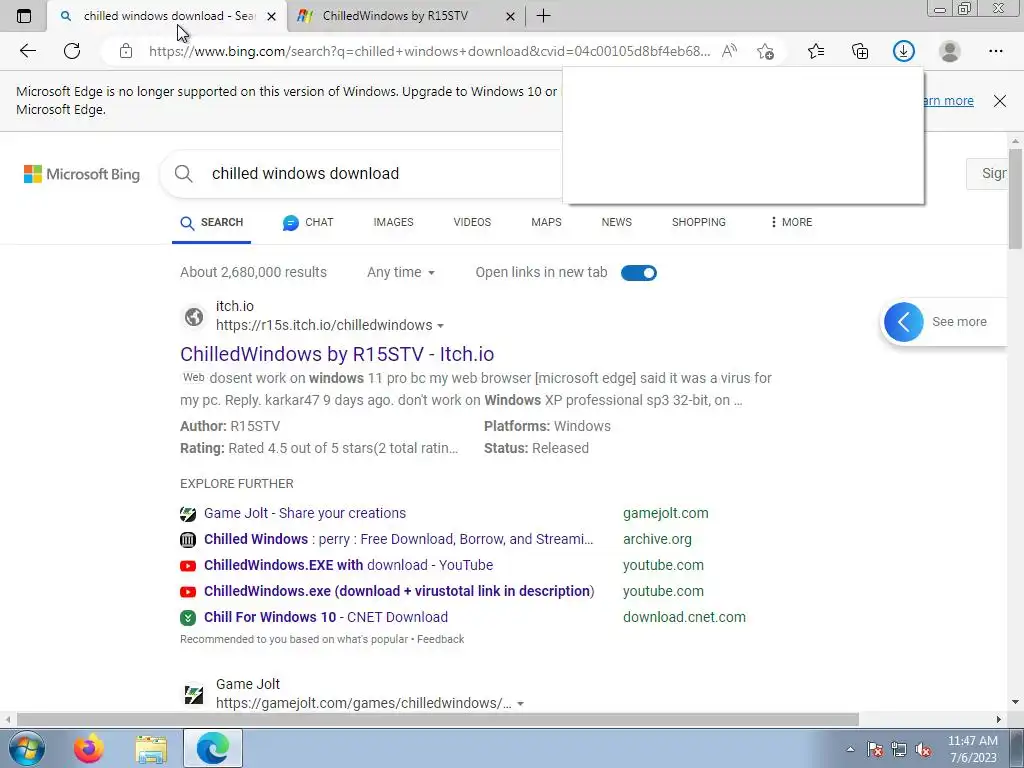Screen dimensions: 1024x768
Task: Click the Bing search magnifier icon
Action: (x=184, y=174)
